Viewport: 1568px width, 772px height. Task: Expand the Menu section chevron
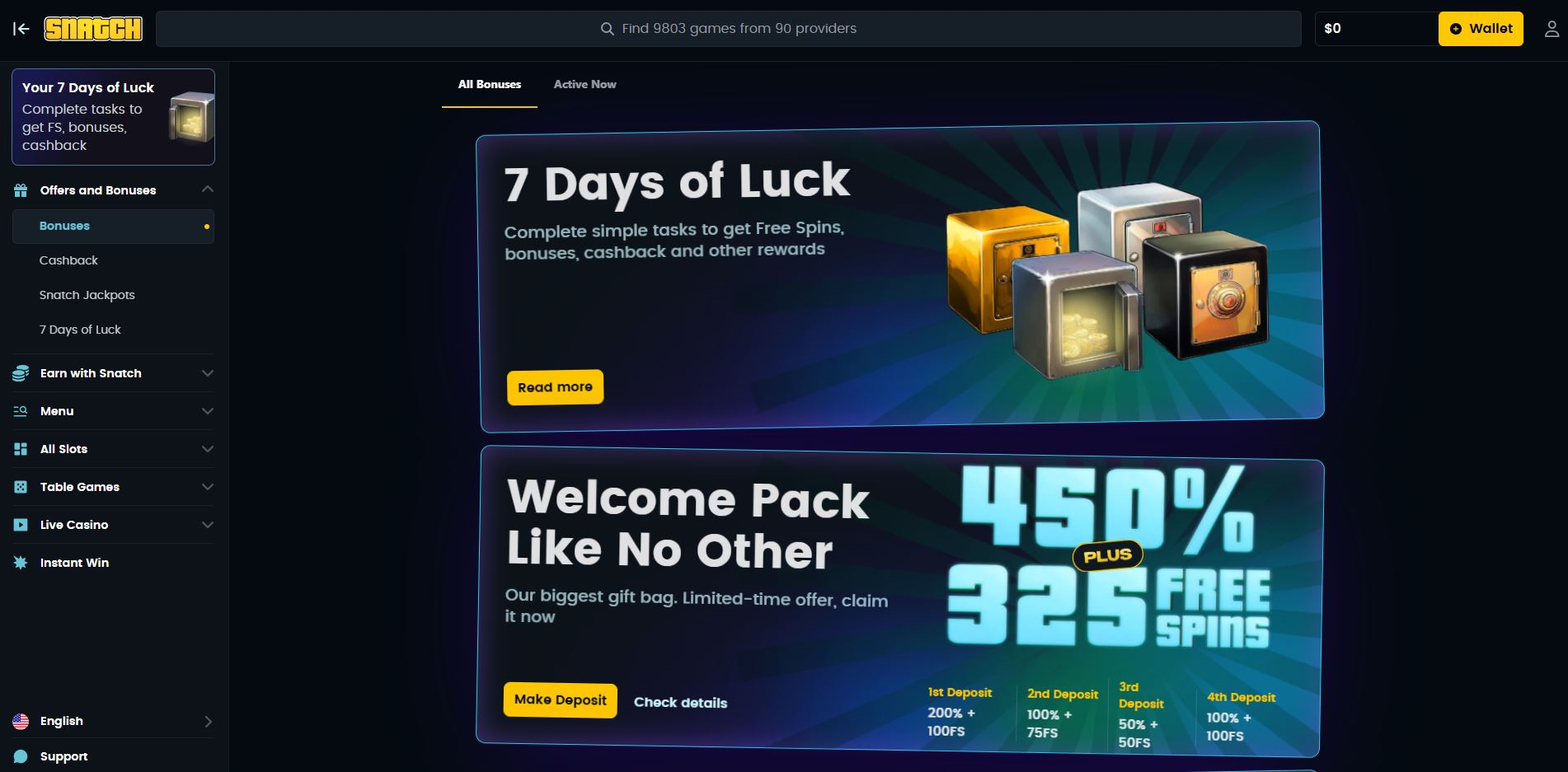208,411
